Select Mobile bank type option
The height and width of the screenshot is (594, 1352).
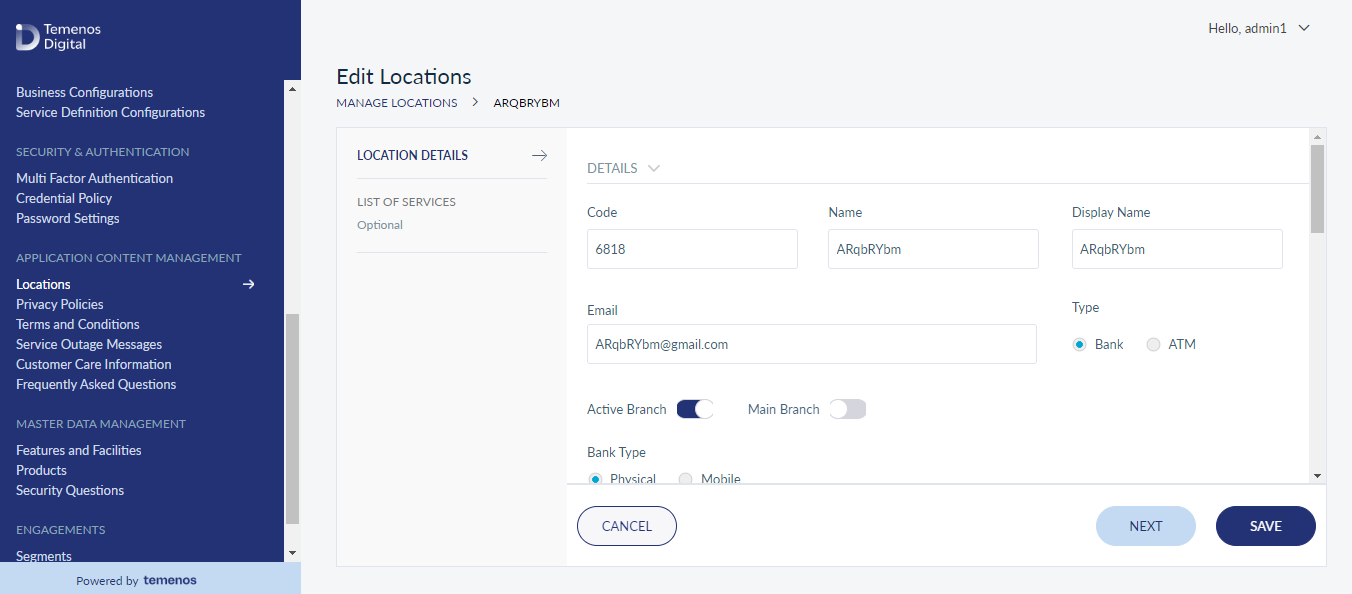pyautogui.click(x=686, y=479)
